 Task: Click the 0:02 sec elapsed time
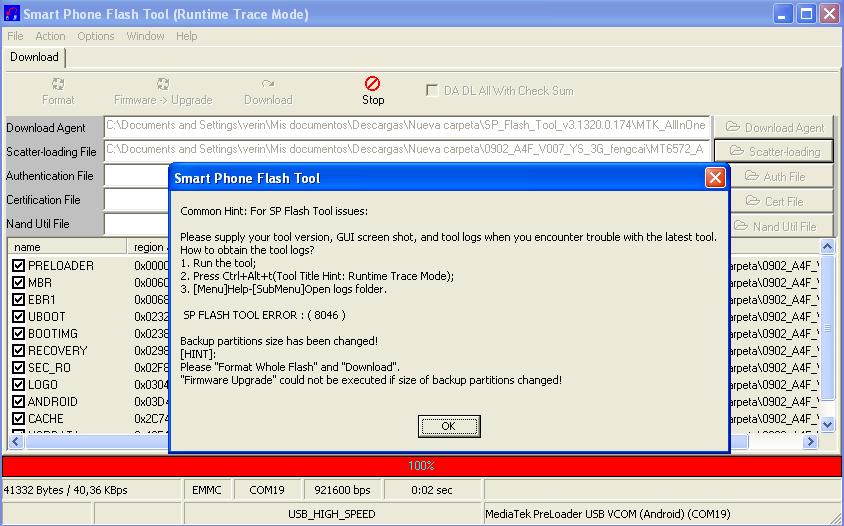click(432, 490)
